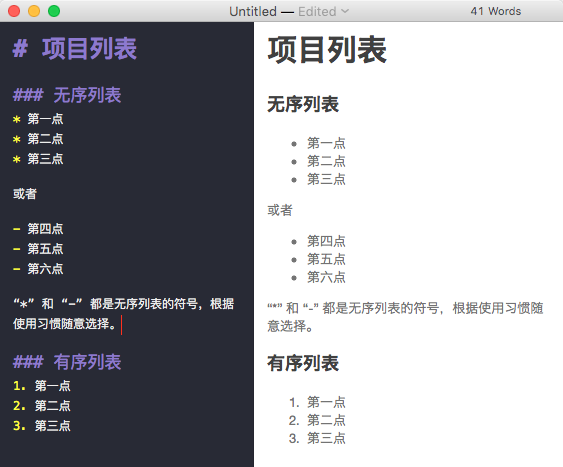Viewport: 563px width, 467px height.
Task: Click numbered '3. 第三点' in preview
Action: click(x=317, y=438)
